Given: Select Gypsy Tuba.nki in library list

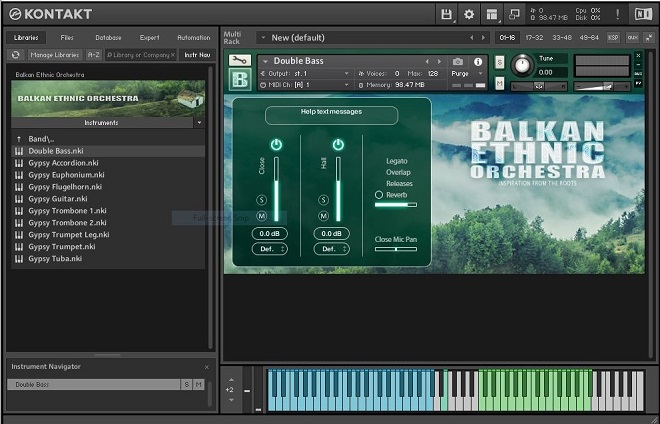Looking at the screenshot, I should (x=108, y=259).
